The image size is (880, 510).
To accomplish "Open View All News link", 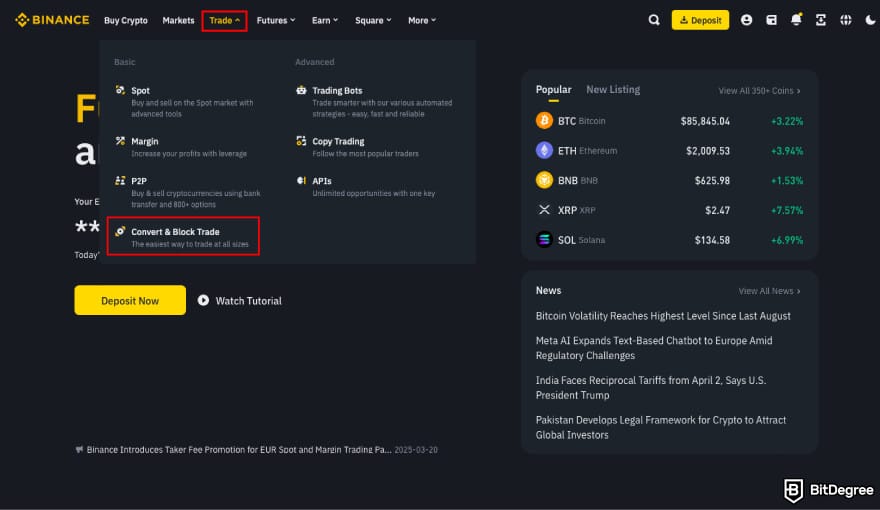I will click(x=769, y=291).
